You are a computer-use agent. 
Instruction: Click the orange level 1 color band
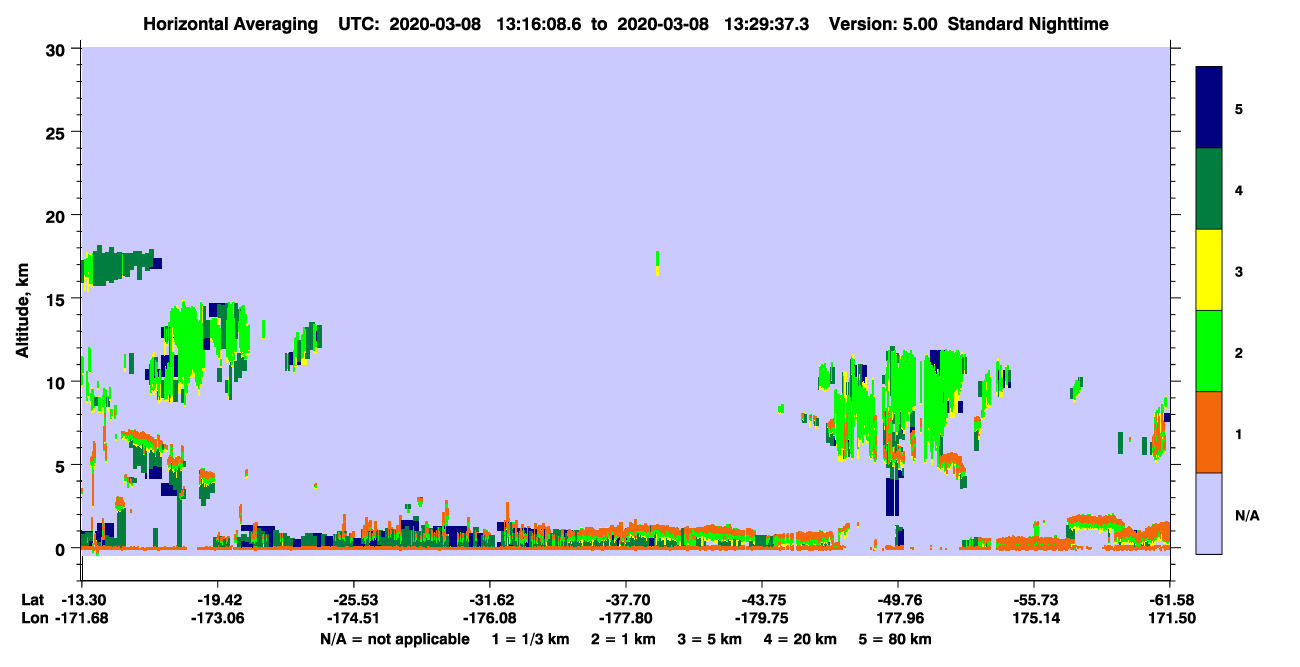tap(1209, 432)
